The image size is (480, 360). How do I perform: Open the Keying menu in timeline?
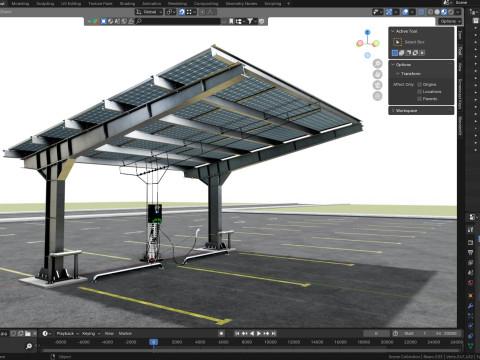coord(91,333)
